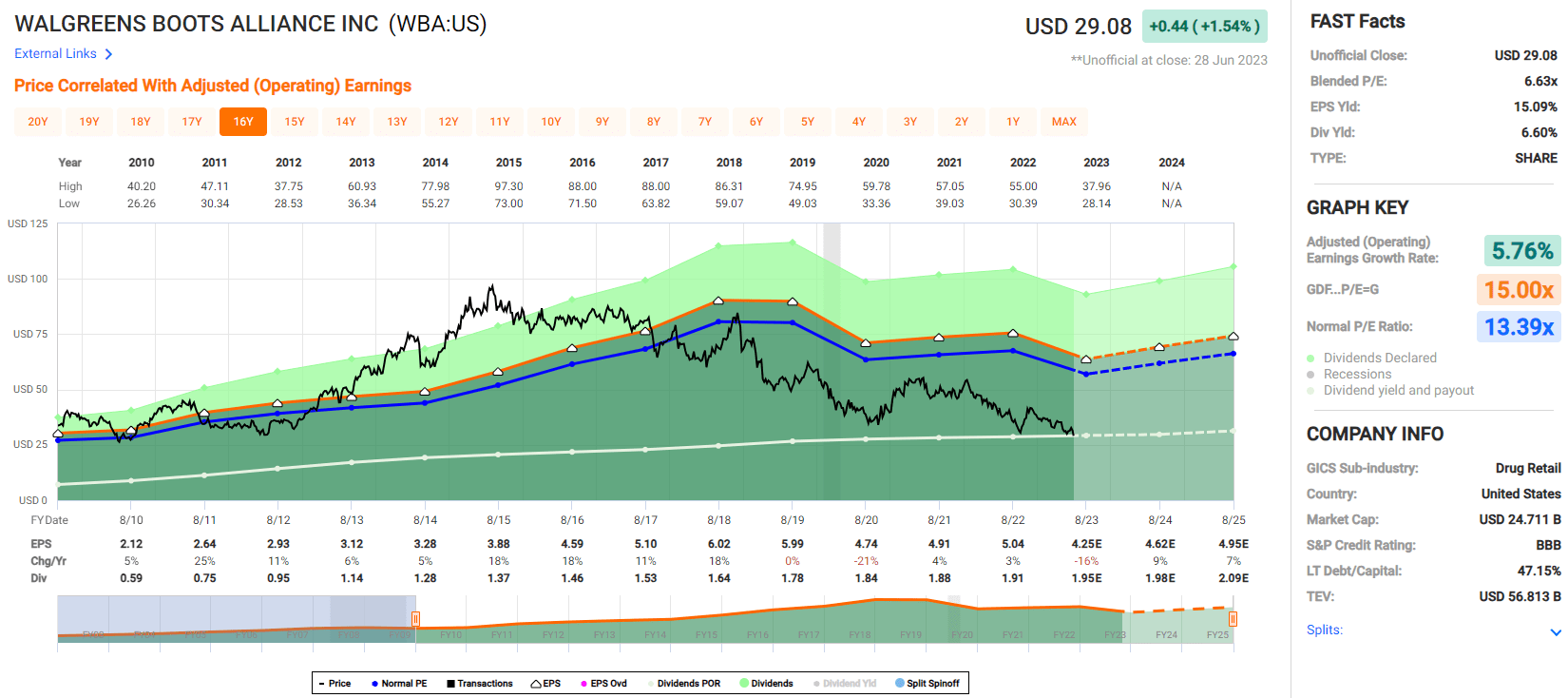Click the Market Cap value USD 24.711 B
The width and height of the screenshot is (1568, 698).
[1520, 519]
